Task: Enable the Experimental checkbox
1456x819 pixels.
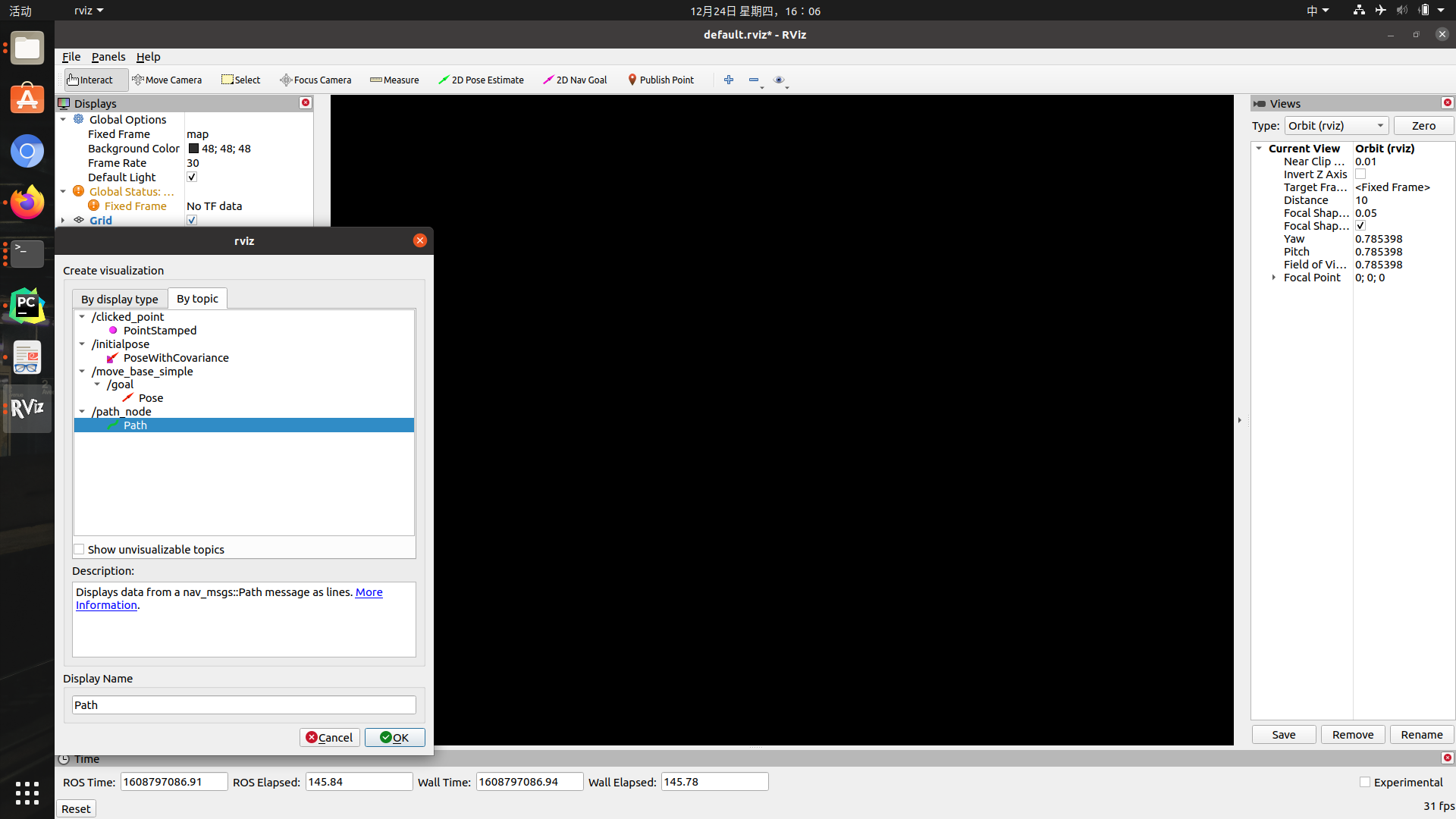Action: [1365, 782]
